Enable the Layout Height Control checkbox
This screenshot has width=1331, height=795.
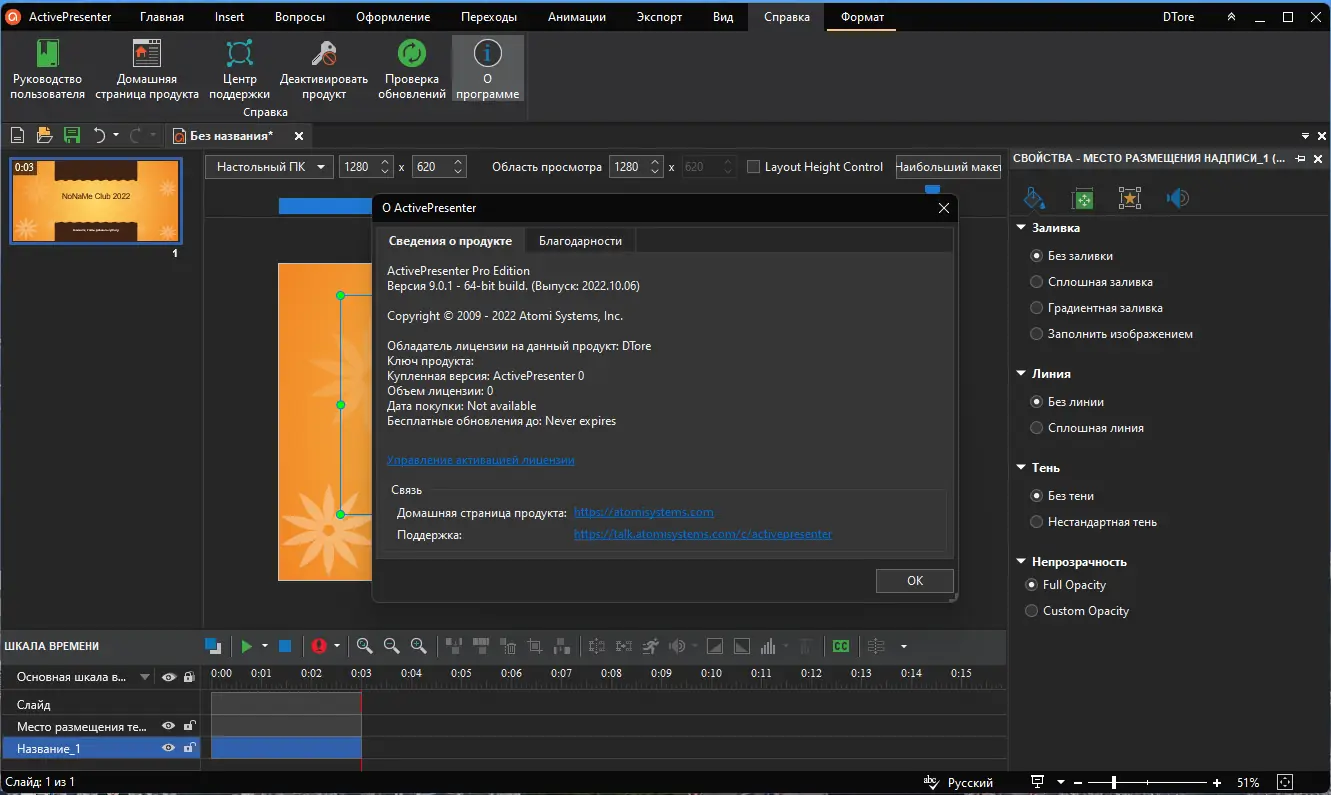pos(754,167)
